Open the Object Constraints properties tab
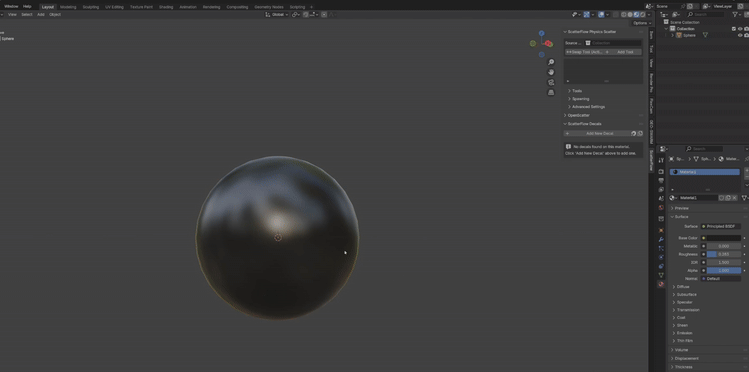 pos(661,266)
